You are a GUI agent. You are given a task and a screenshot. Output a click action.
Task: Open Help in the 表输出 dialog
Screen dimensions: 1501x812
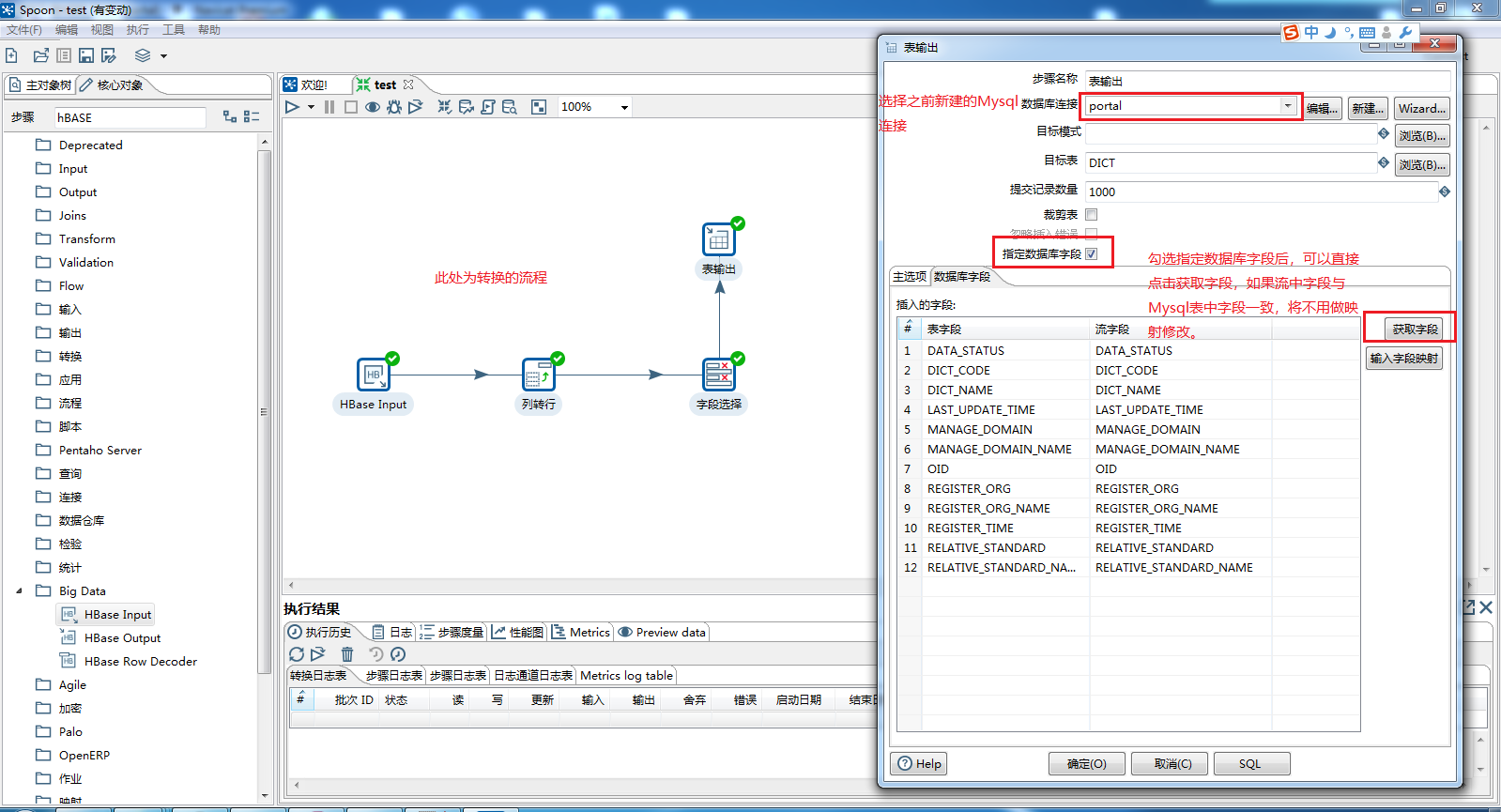point(918,764)
